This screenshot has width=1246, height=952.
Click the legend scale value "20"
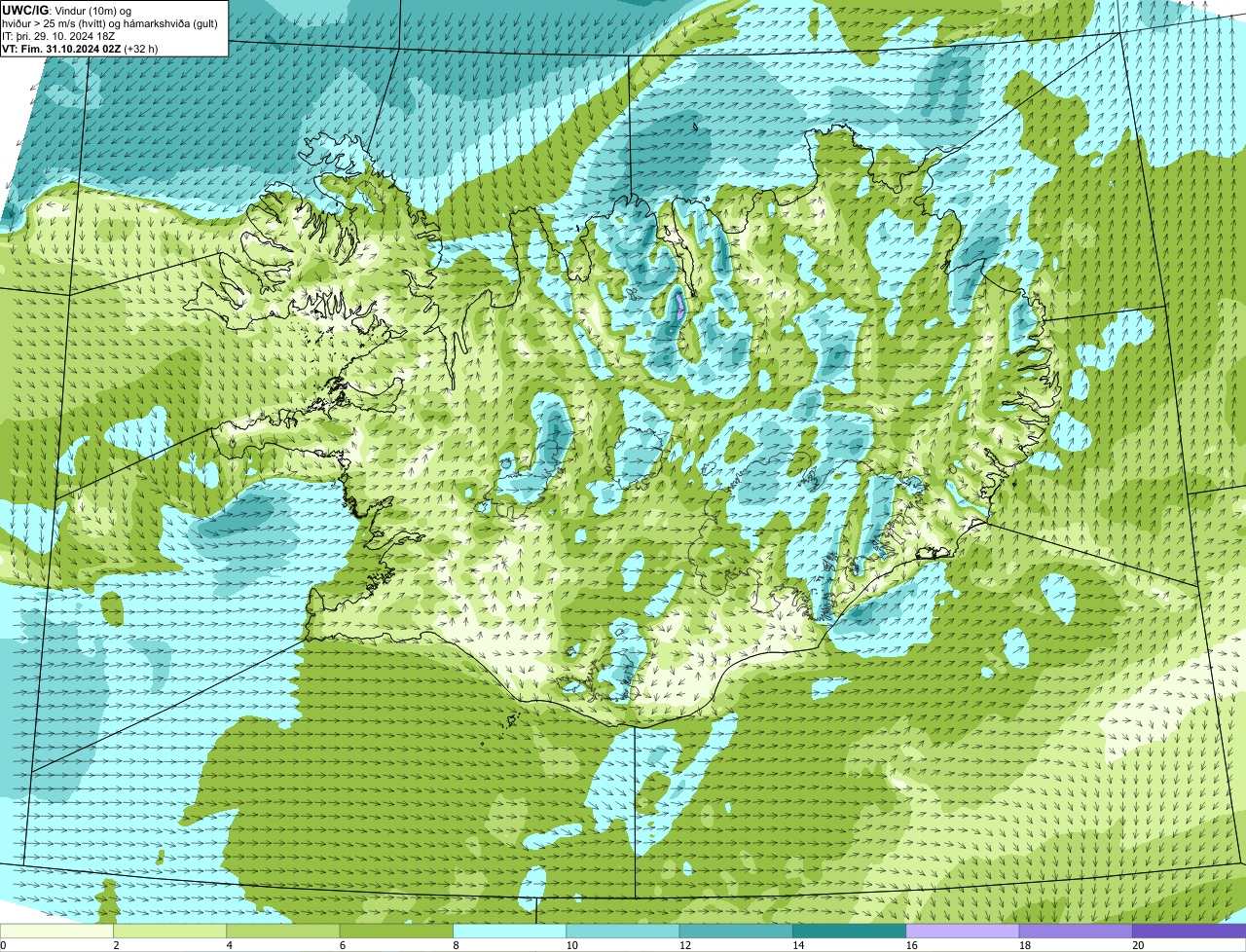point(1138,945)
